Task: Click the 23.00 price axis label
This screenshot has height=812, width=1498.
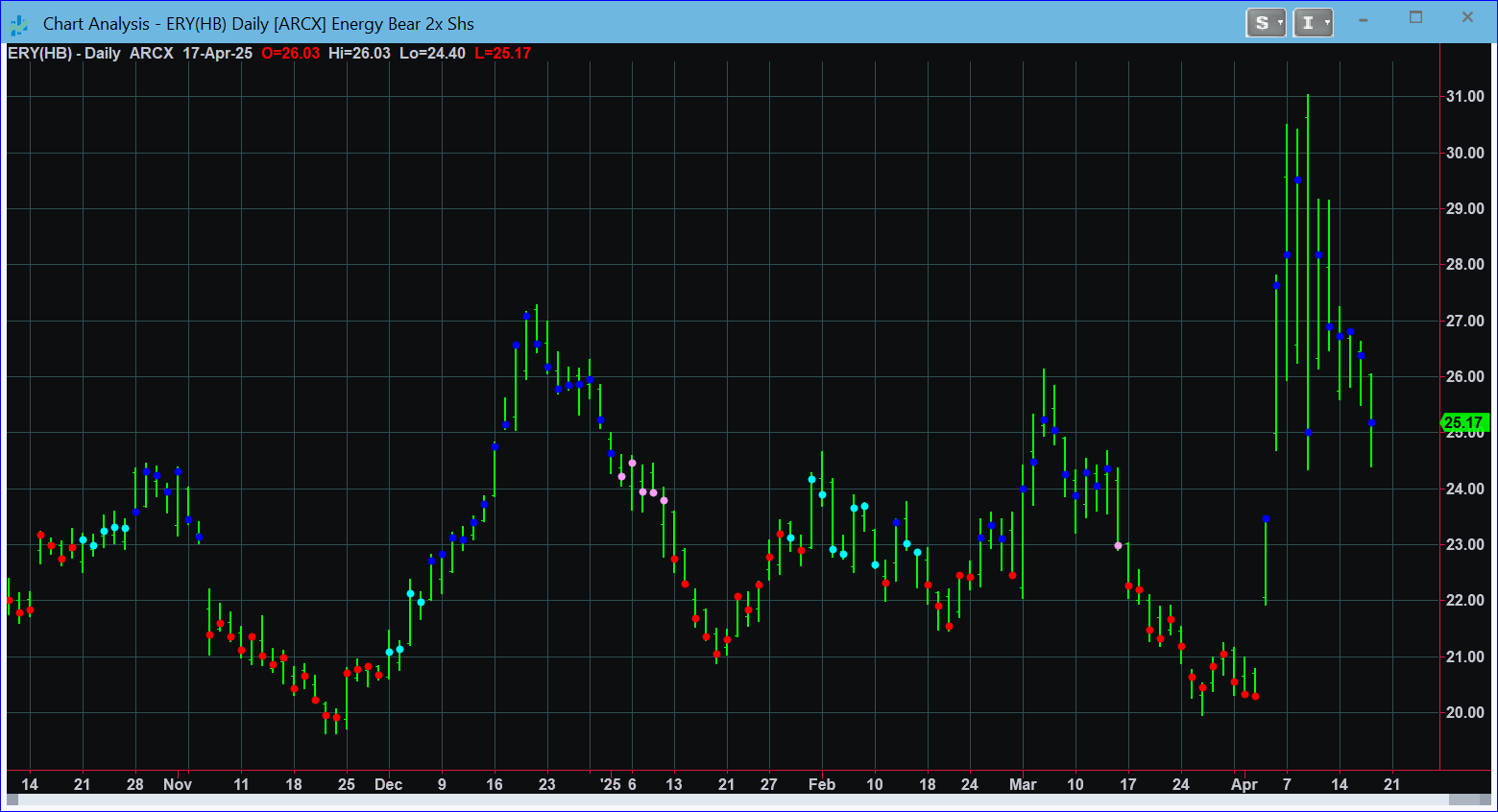Action: tap(1465, 544)
